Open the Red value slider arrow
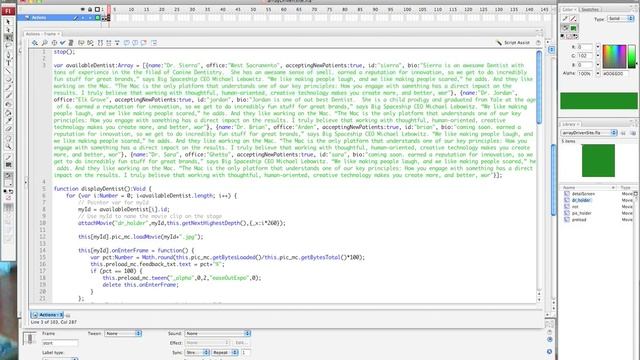 pos(598,47)
